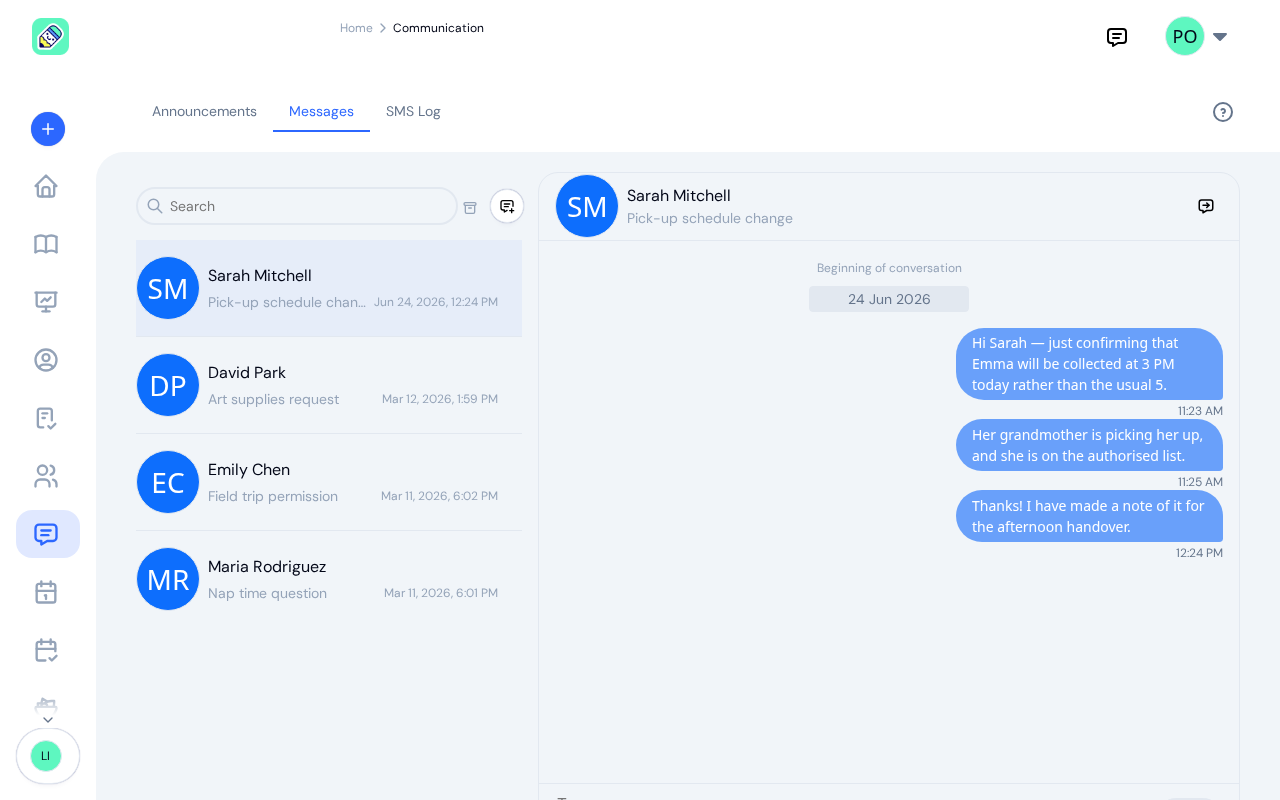Open the David Park conversation

point(329,385)
